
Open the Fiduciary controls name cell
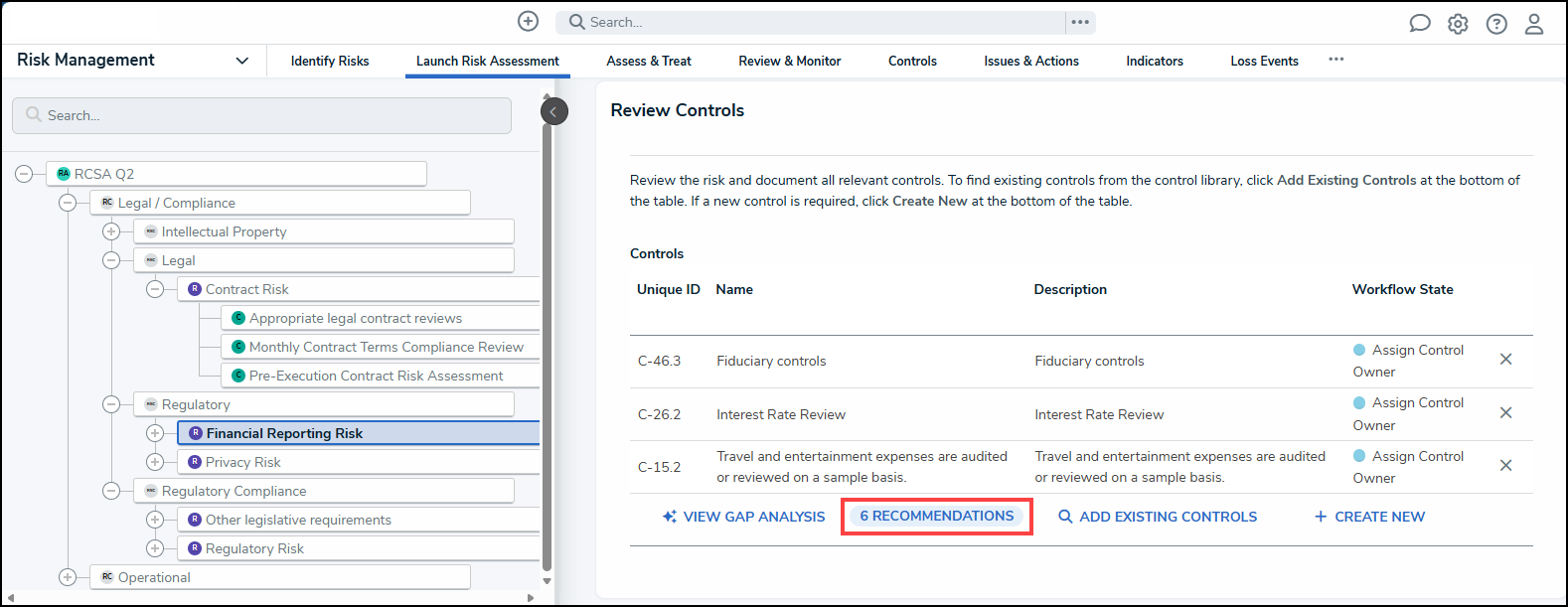pos(771,361)
